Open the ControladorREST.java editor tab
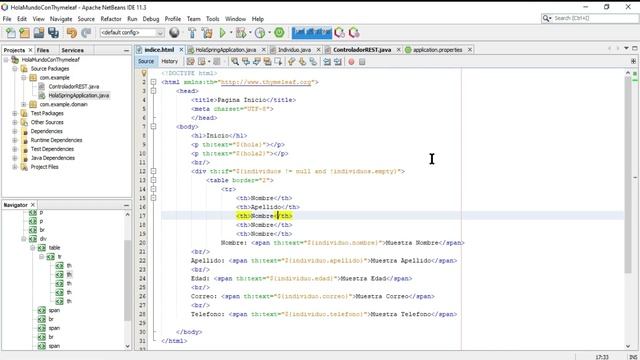The height and width of the screenshot is (360, 640). (x=362, y=50)
